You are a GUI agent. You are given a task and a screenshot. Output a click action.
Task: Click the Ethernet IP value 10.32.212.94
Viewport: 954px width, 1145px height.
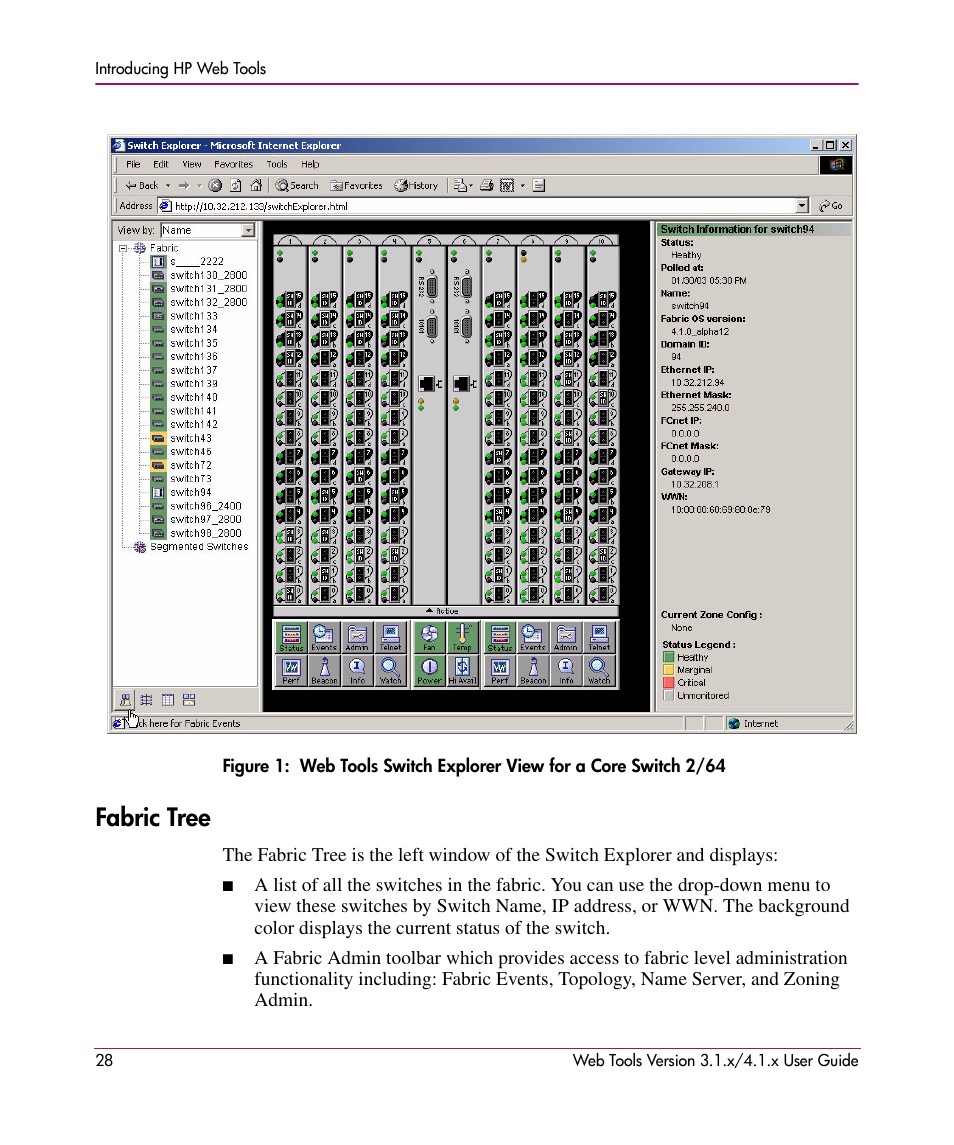698,383
